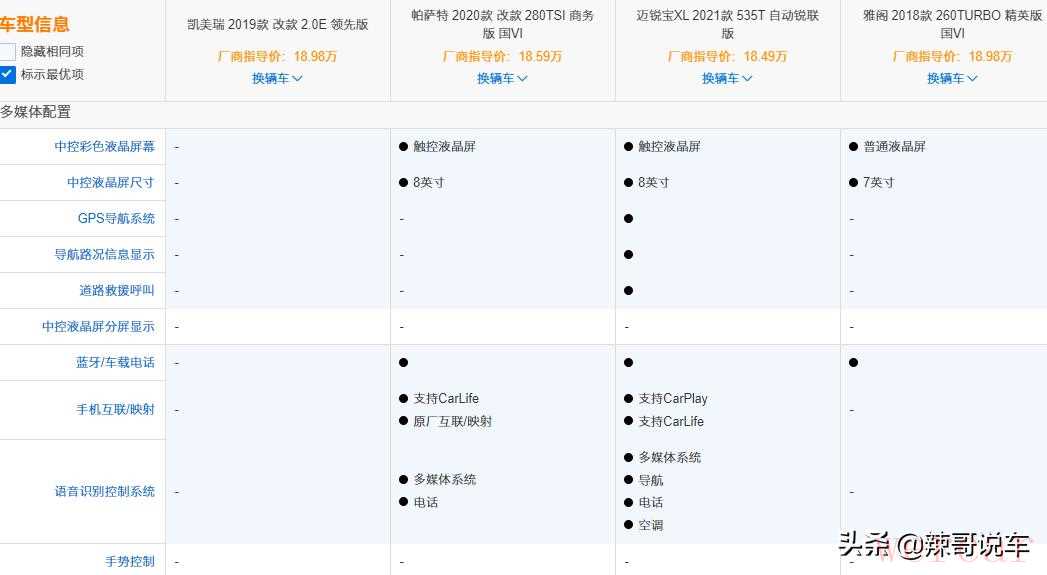Click 8英寸 in the 帕萨特 column
1047x575 pixels.
click(x=429, y=182)
